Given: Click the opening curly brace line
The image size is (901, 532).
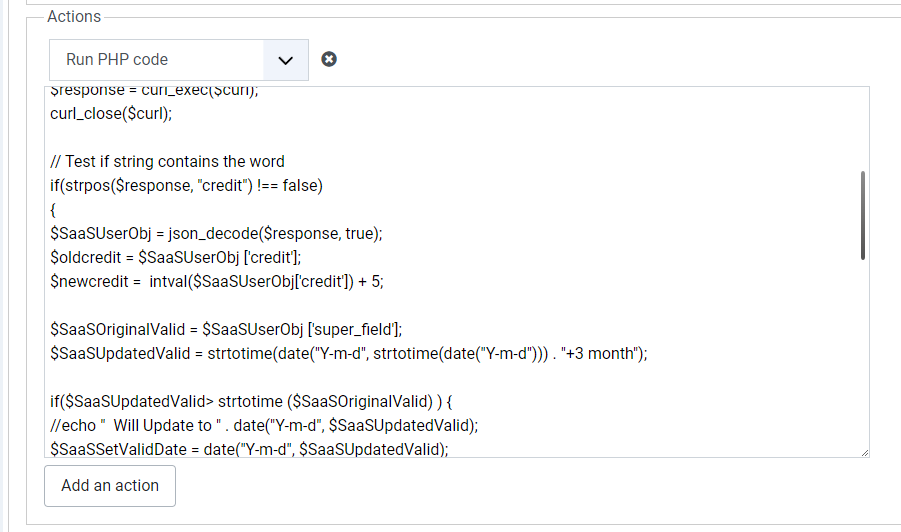Looking at the screenshot, I should (x=55, y=209).
